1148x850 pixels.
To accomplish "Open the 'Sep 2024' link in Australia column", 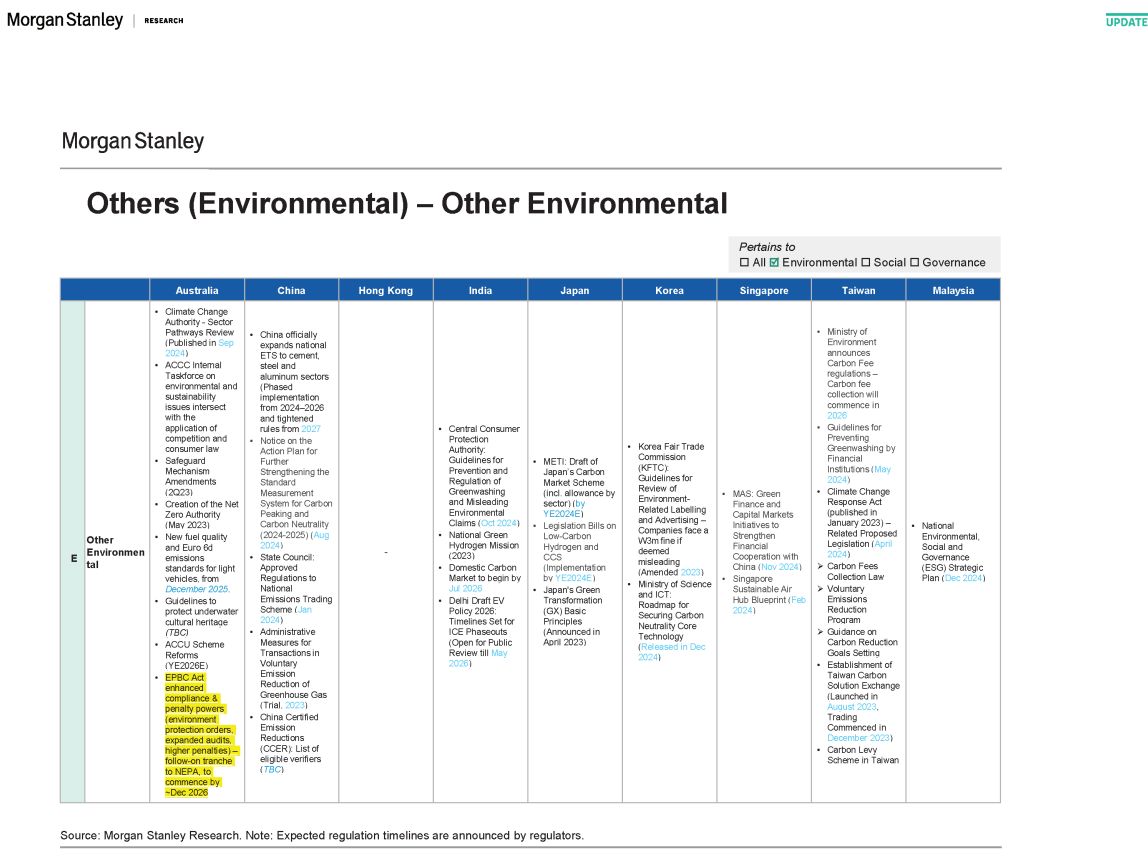I will coord(199,348).
